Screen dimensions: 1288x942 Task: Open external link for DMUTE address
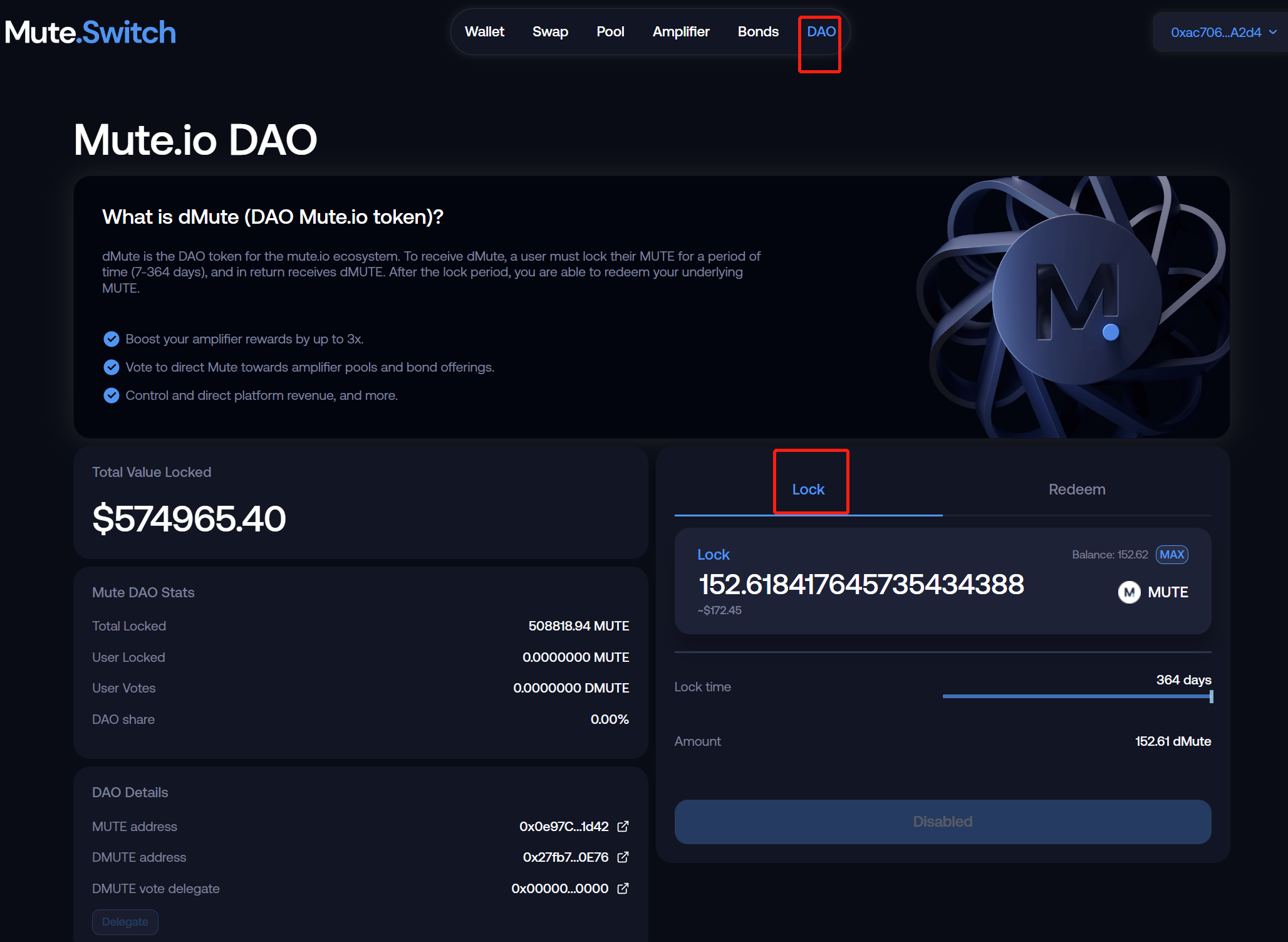(x=623, y=857)
